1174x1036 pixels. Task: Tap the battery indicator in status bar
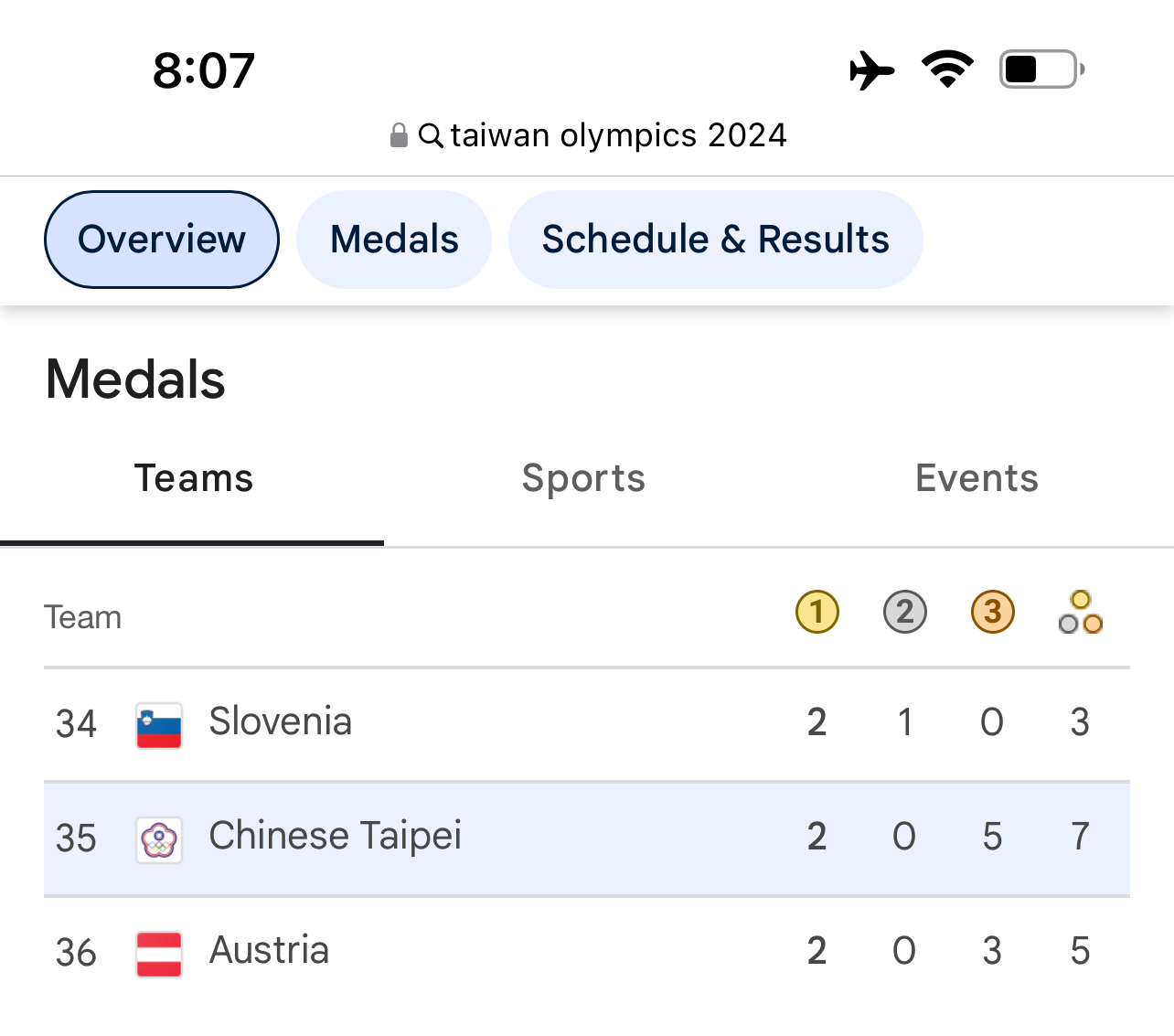point(1041,69)
